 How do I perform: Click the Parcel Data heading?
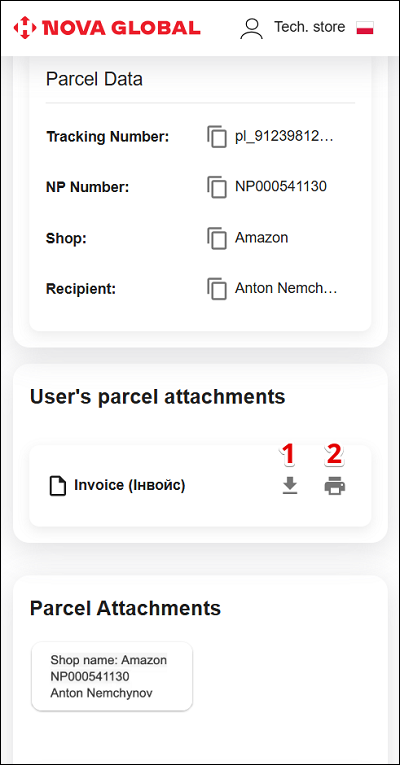pos(94,79)
